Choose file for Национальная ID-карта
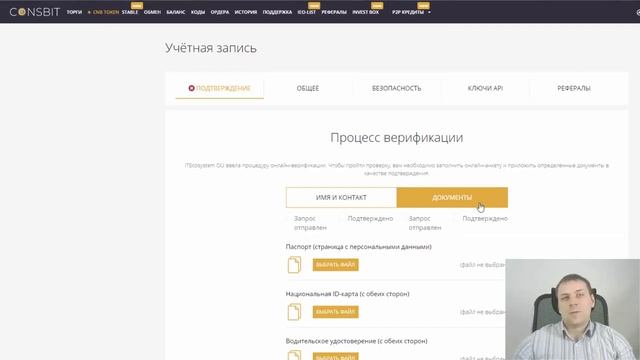Image resolution: width=640 pixels, height=360 pixels. 336,312
